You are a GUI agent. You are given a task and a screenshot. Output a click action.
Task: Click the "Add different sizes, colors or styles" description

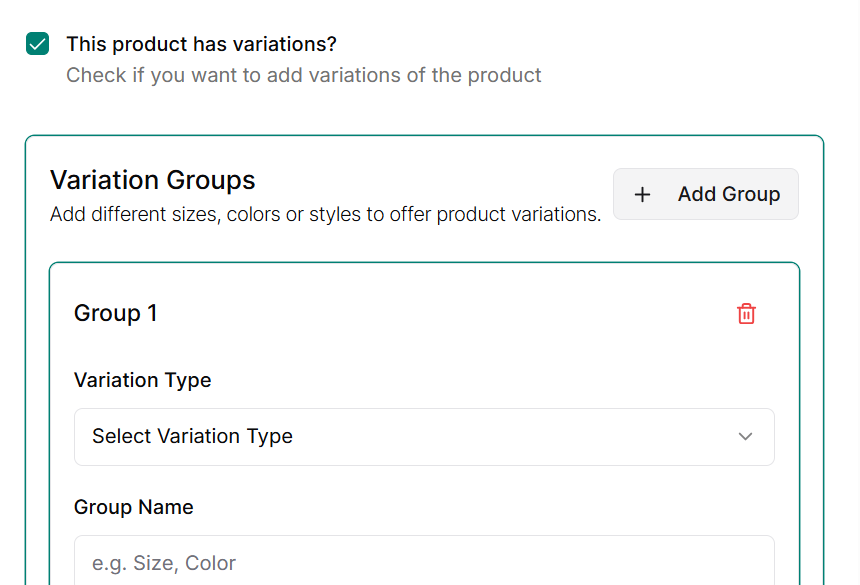pyautogui.click(x=325, y=214)
